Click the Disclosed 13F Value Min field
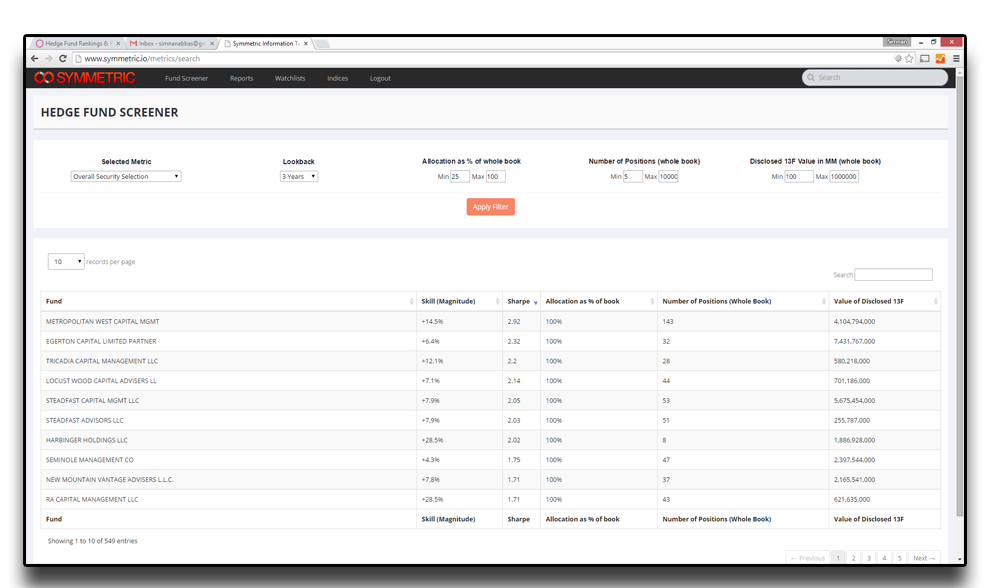984x588 pixels. (799, 176)
